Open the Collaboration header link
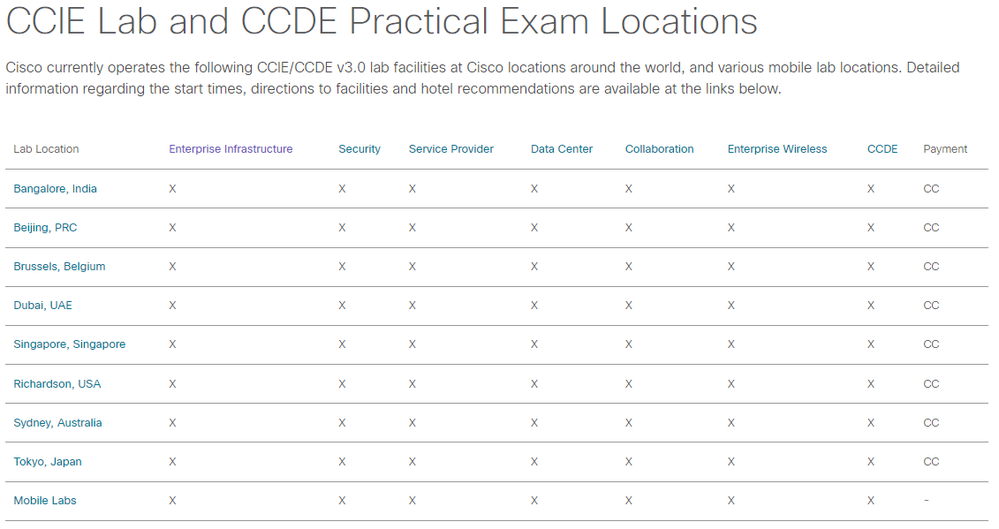 [659, 149]
